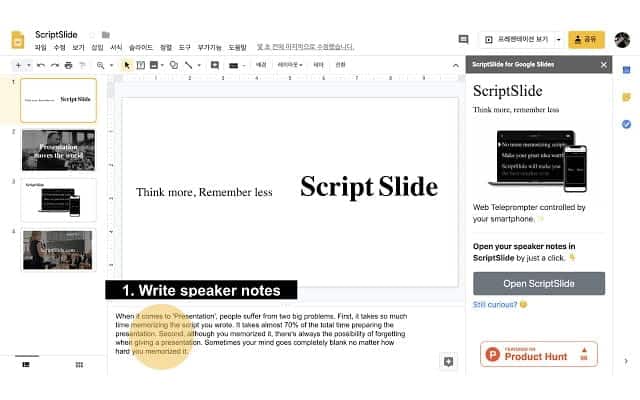Select slide 3 thumbnail with laptop and phone
This screenshot has width=640, height=400.
pyautogui.click(x=58, y=200)
